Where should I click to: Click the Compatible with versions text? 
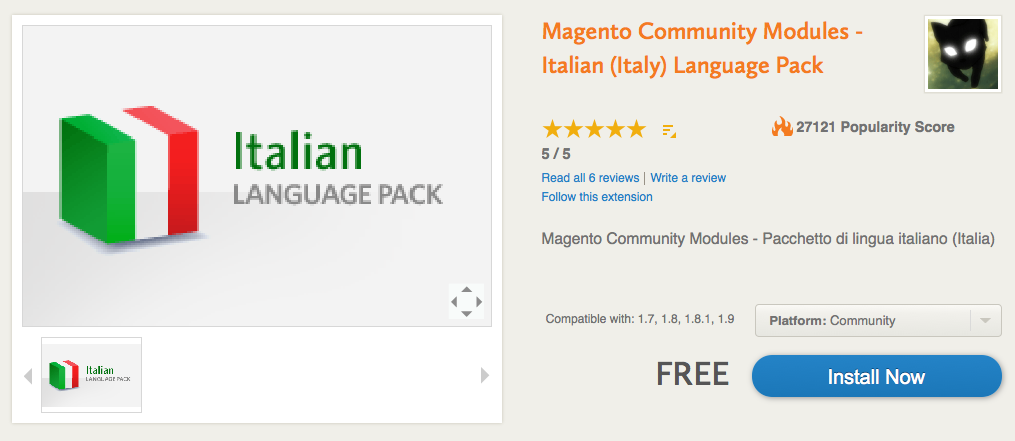point(640,319)
